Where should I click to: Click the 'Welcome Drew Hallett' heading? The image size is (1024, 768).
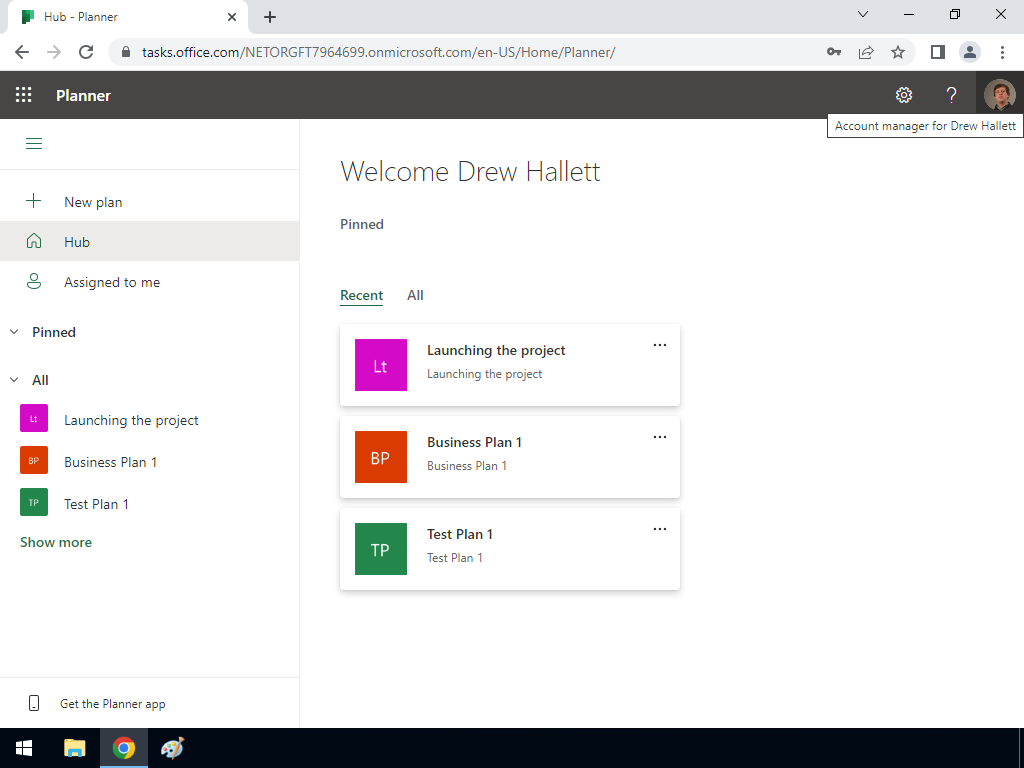[470, 171]
